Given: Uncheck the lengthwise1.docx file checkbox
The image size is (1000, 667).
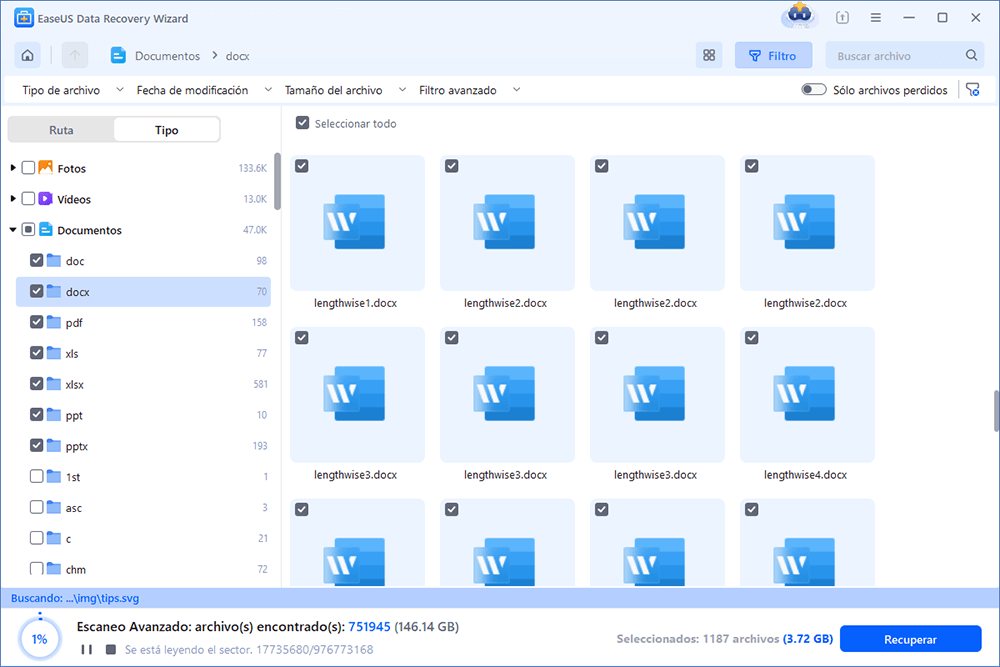Looking at the screenshot, I should [302, 166].
